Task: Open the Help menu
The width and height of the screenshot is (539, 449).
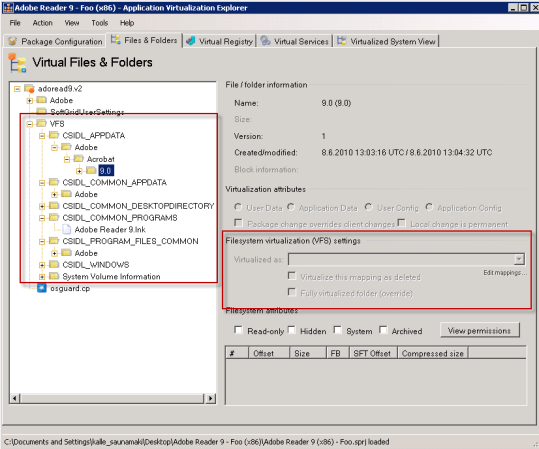Action: 127,23
